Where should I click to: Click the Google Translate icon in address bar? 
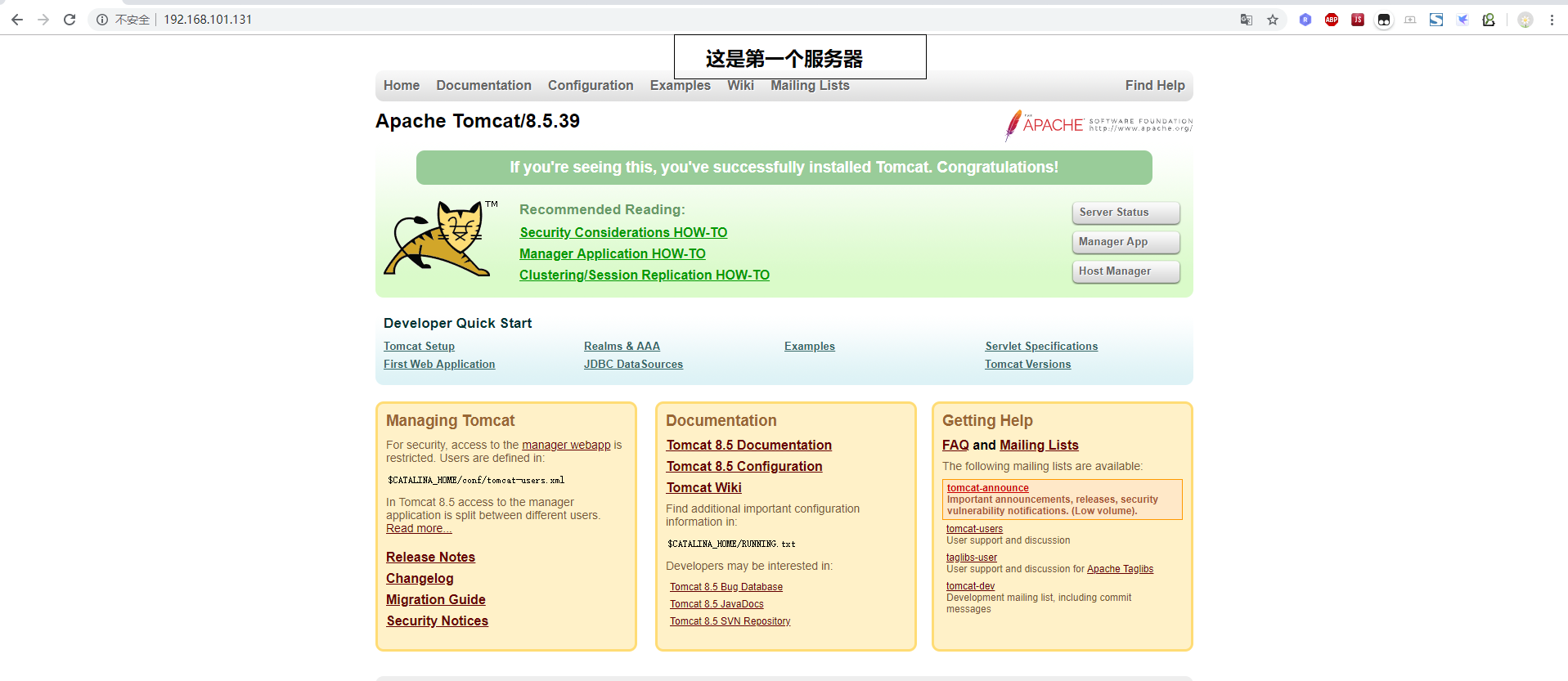coord(1247,20)
